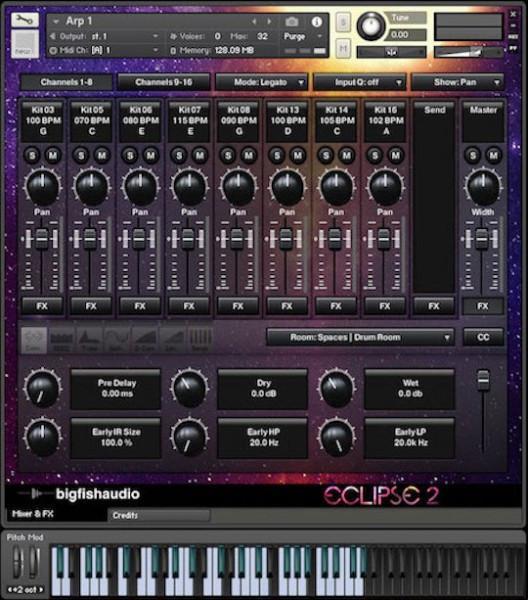The image size is (528, 600).
Task: Open instrument options with wrench icon
Action: tap(24, 20)
